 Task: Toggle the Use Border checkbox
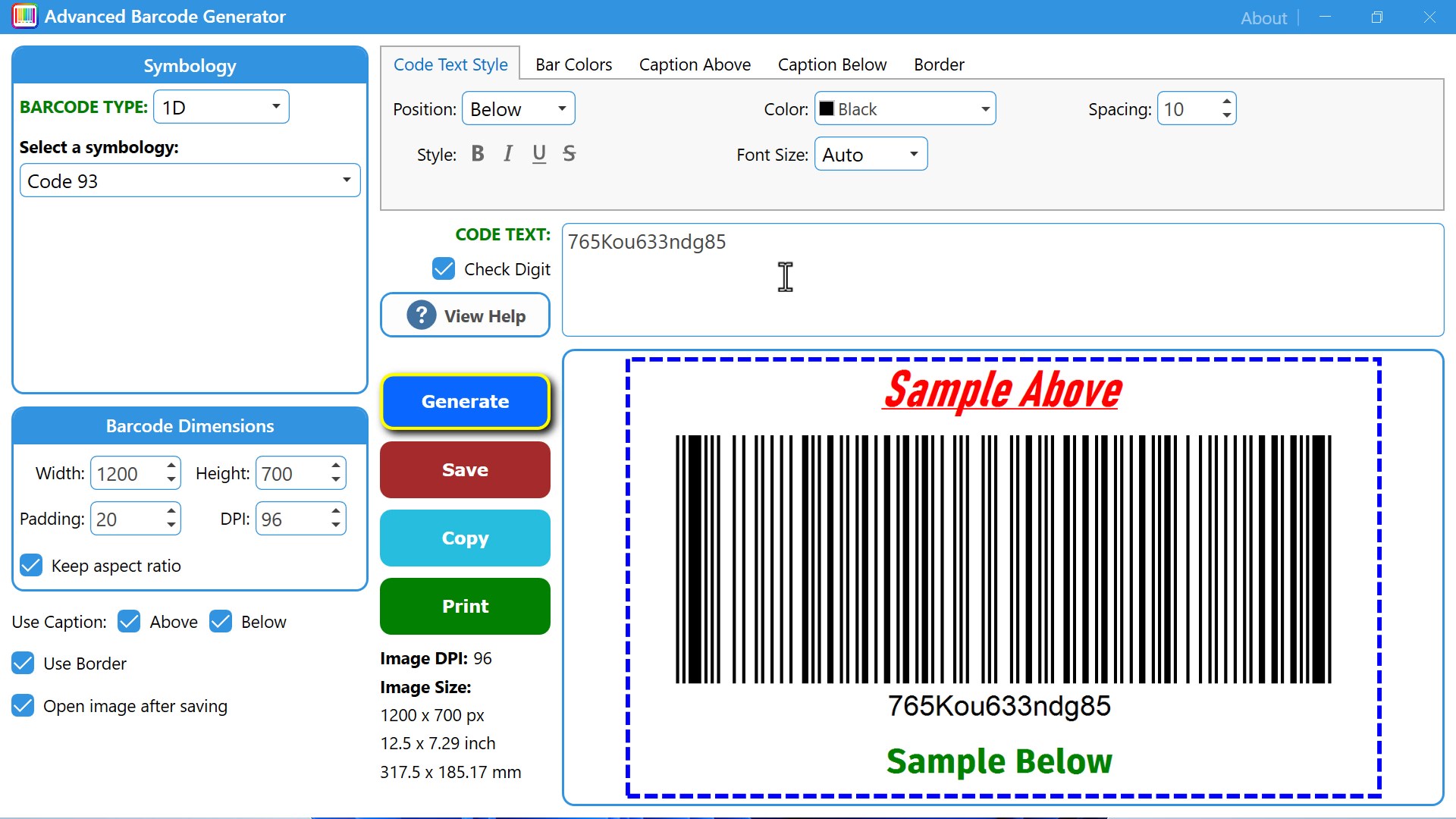tap(24, 664)
